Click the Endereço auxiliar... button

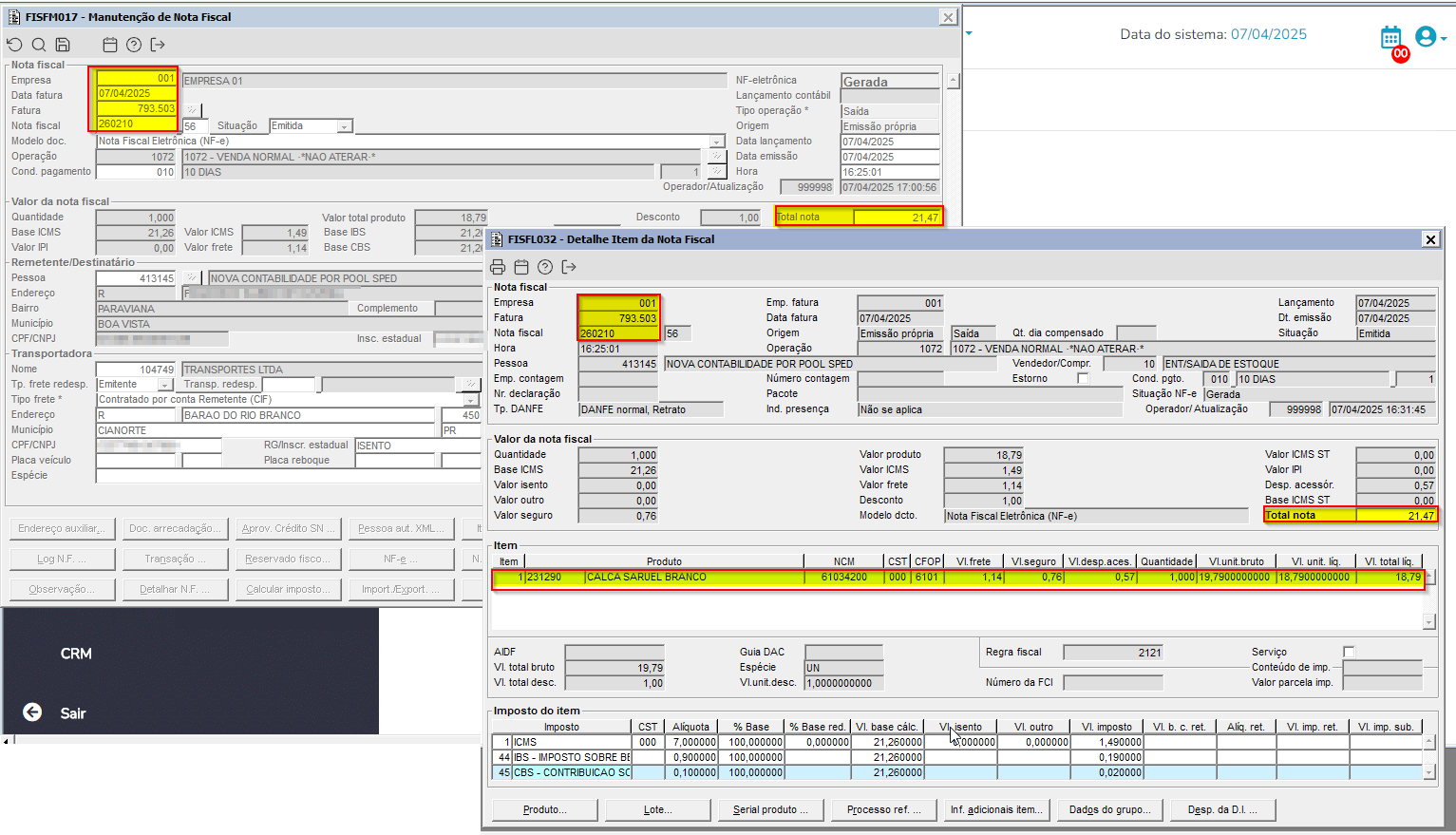[x=63, y=528]
